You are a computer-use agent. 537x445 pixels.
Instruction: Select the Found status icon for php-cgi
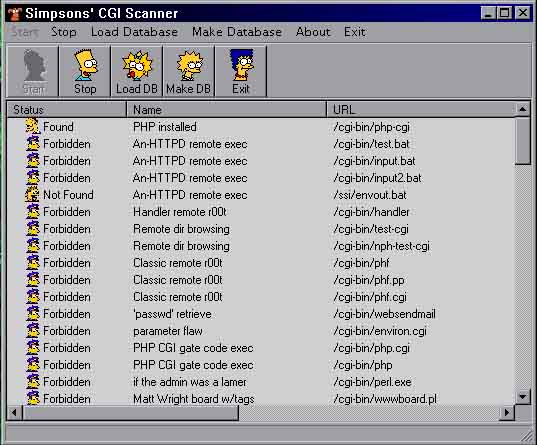point(33,126)
